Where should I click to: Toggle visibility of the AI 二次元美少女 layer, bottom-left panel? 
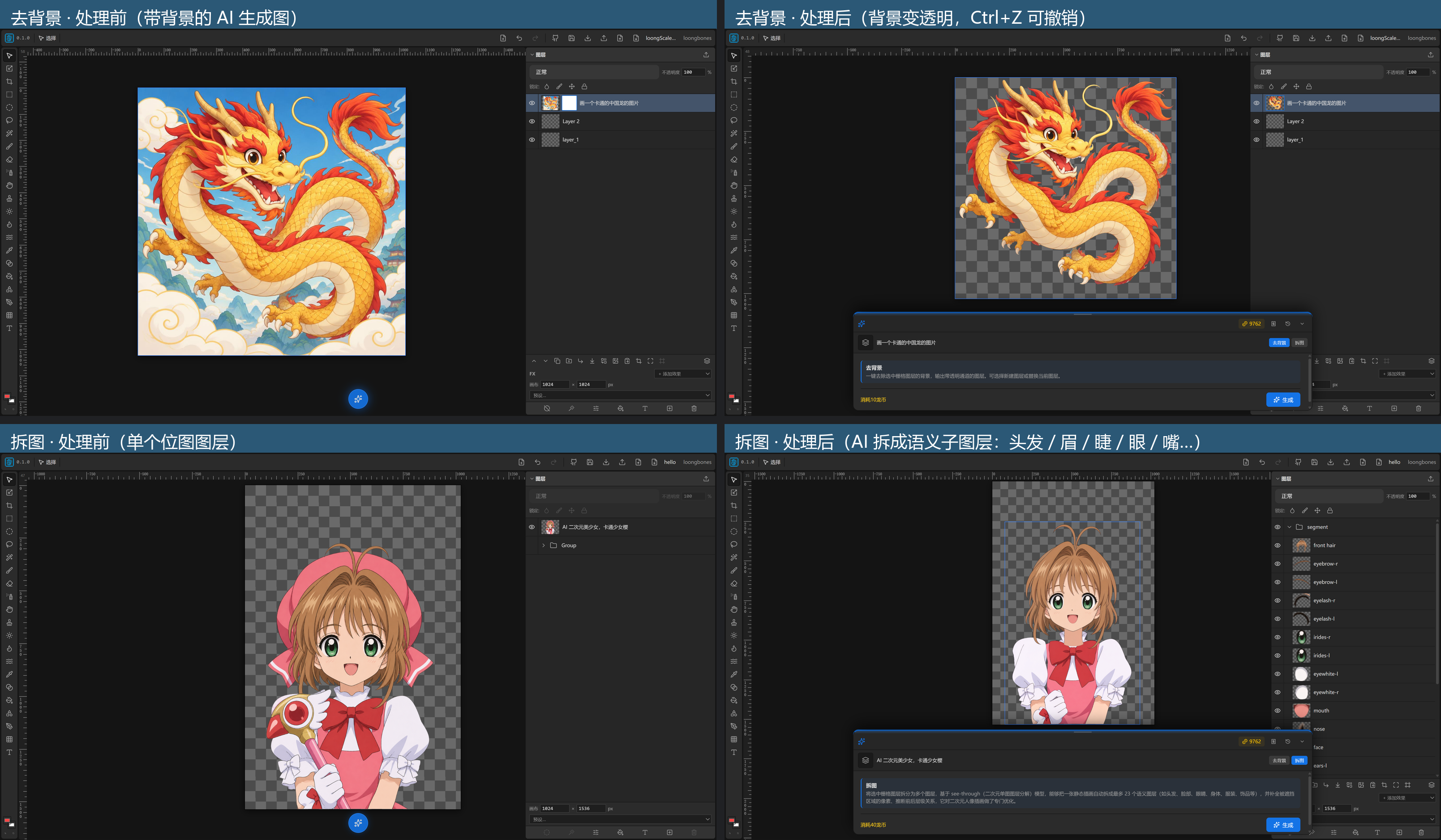(532, 527)
